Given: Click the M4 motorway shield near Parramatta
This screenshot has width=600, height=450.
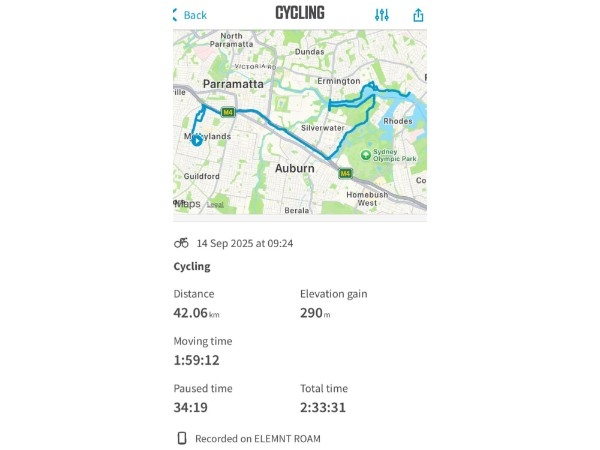Looking at the screenshot, I should (x=228, y=112).
